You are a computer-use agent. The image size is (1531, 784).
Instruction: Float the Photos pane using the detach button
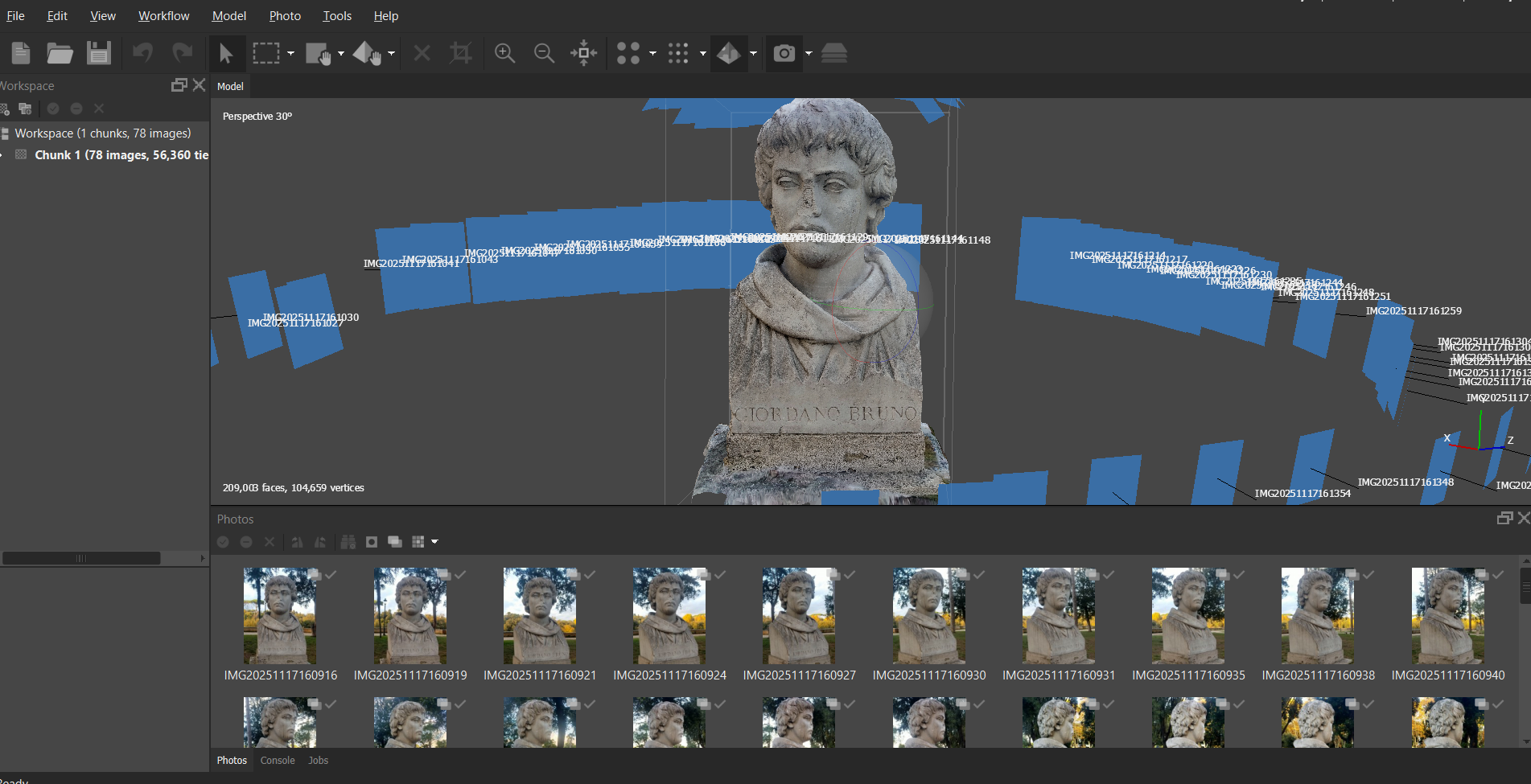click(x=1504, y=518)
